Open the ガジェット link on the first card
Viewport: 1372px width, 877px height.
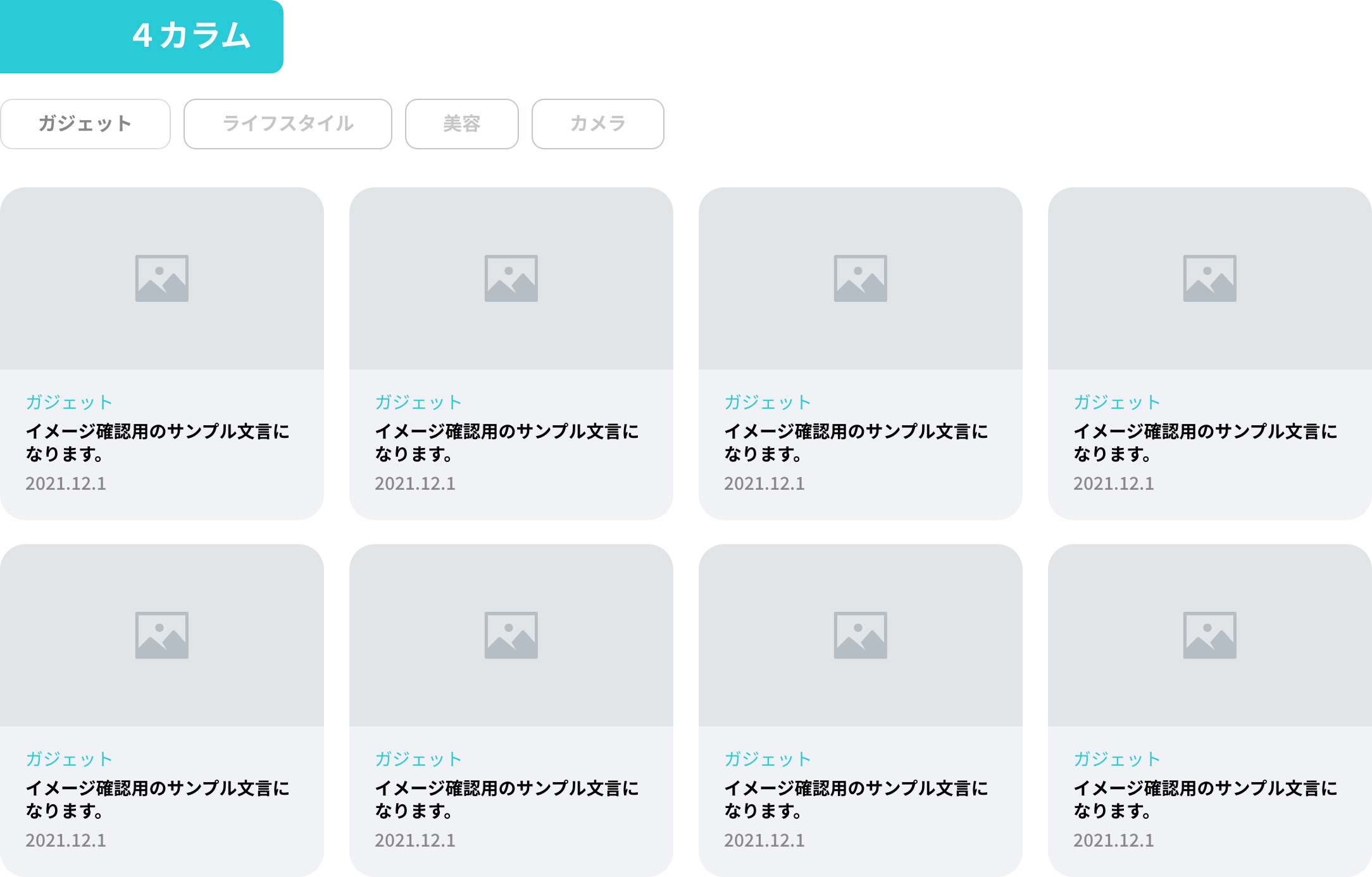click(x=68, y=401)
